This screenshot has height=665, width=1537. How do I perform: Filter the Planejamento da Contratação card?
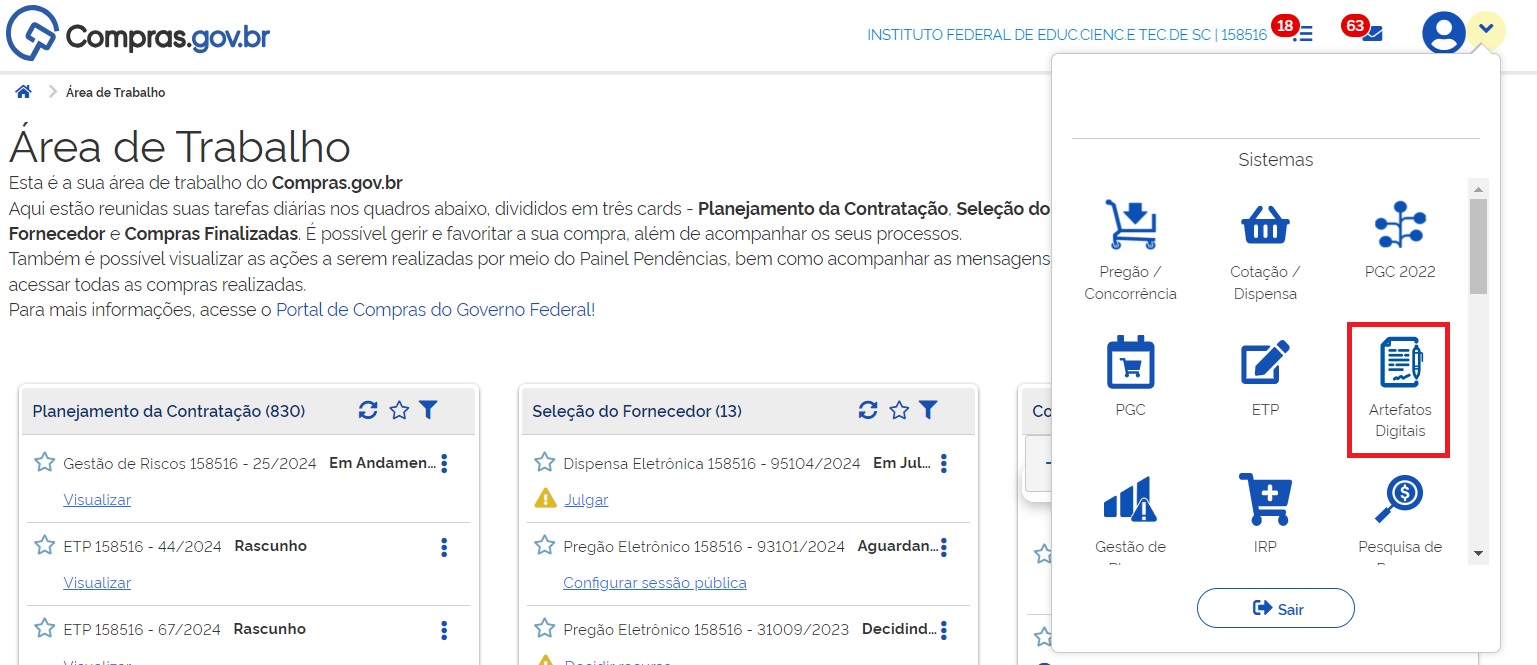pyautogui.click(x=428, y=410)
